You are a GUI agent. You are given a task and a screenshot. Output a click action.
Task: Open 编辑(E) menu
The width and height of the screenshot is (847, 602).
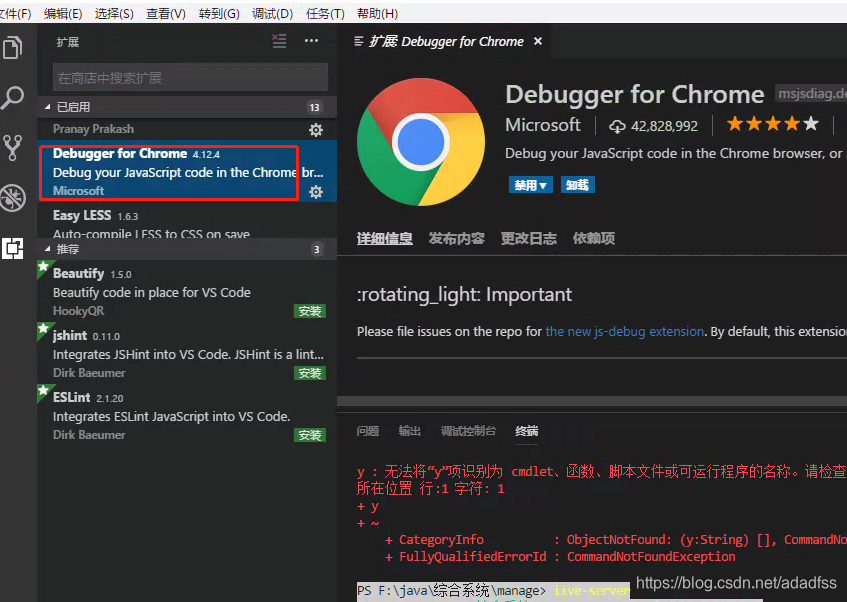[63, 14]
